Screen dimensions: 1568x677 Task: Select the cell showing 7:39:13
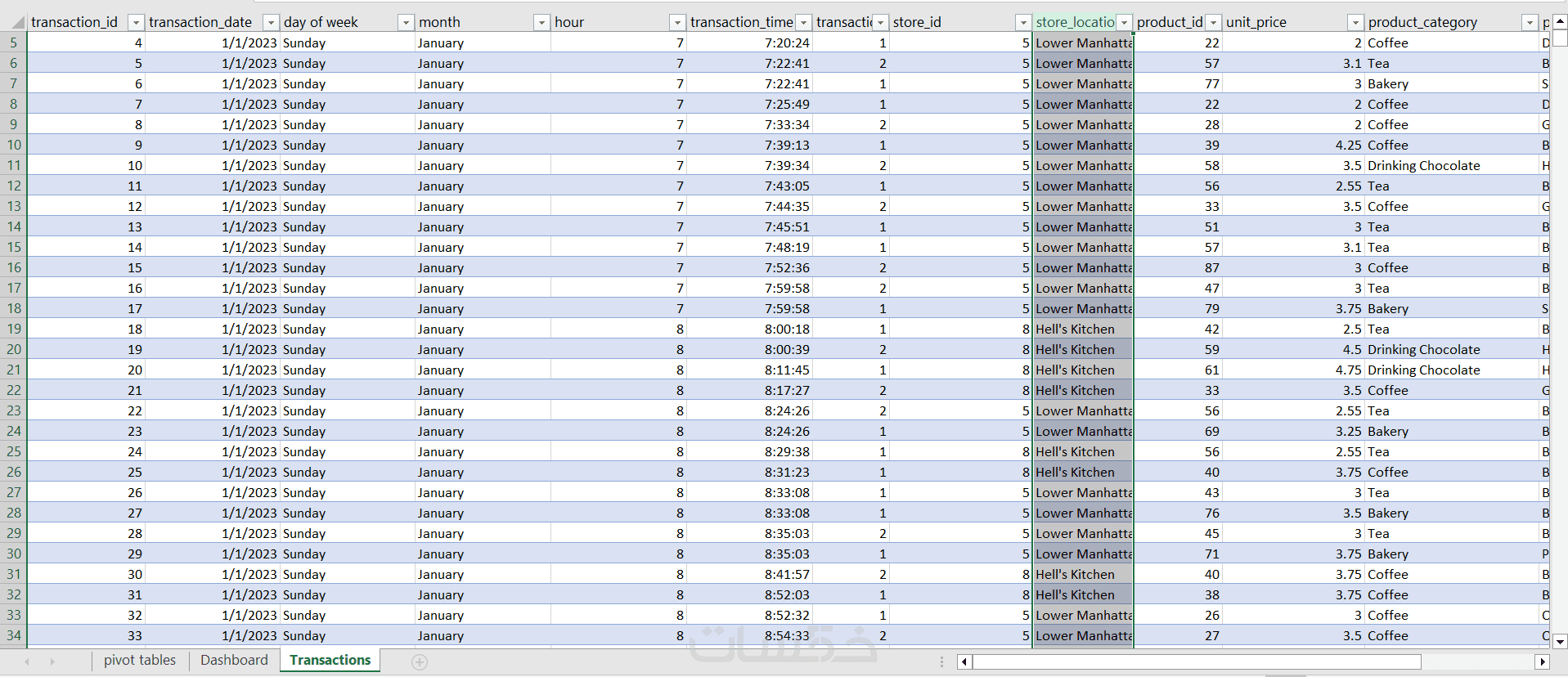pos(749,145)
